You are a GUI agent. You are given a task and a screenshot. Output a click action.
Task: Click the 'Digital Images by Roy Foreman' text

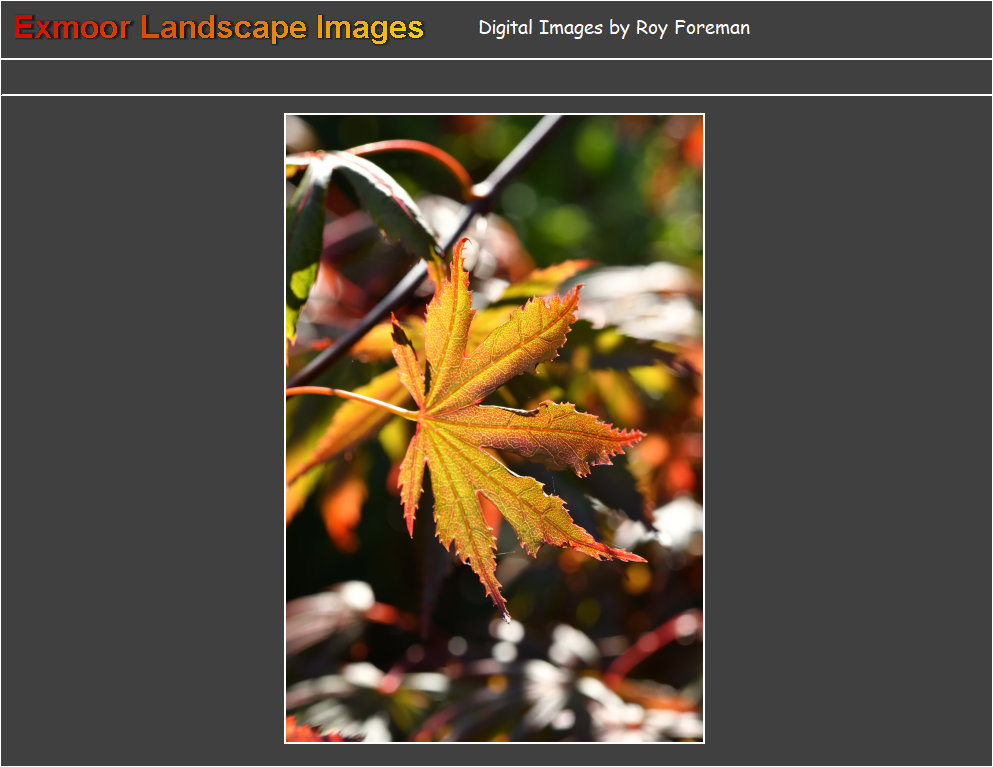tap(613, 28)
